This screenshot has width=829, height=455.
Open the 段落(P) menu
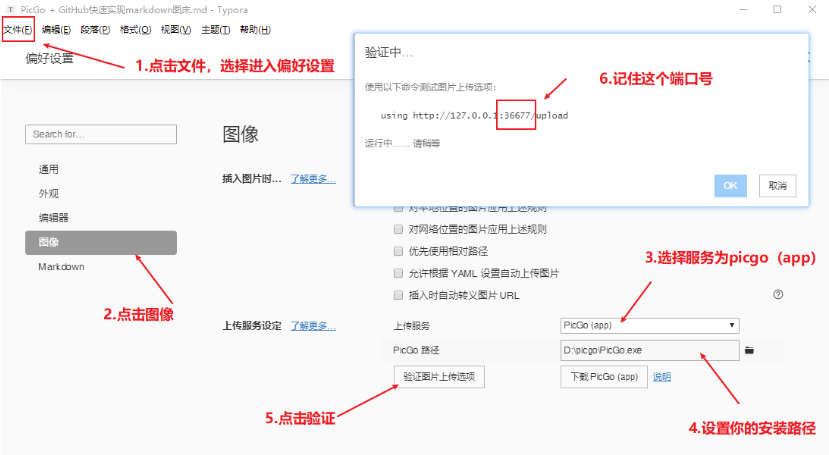click(x=95, y=30)
